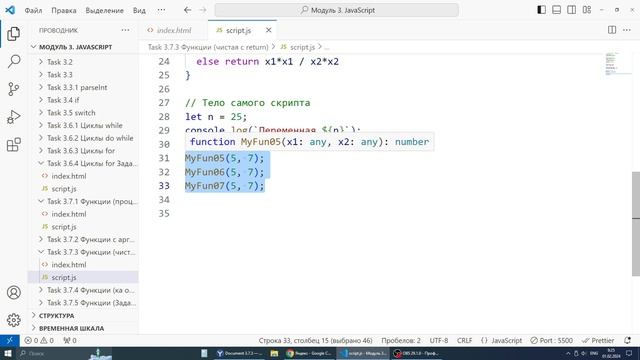The height and width of the screenshot is (360, 640).
Task: Toggle the secondary sidebar visibility
Action: click(x=571, y=10)
